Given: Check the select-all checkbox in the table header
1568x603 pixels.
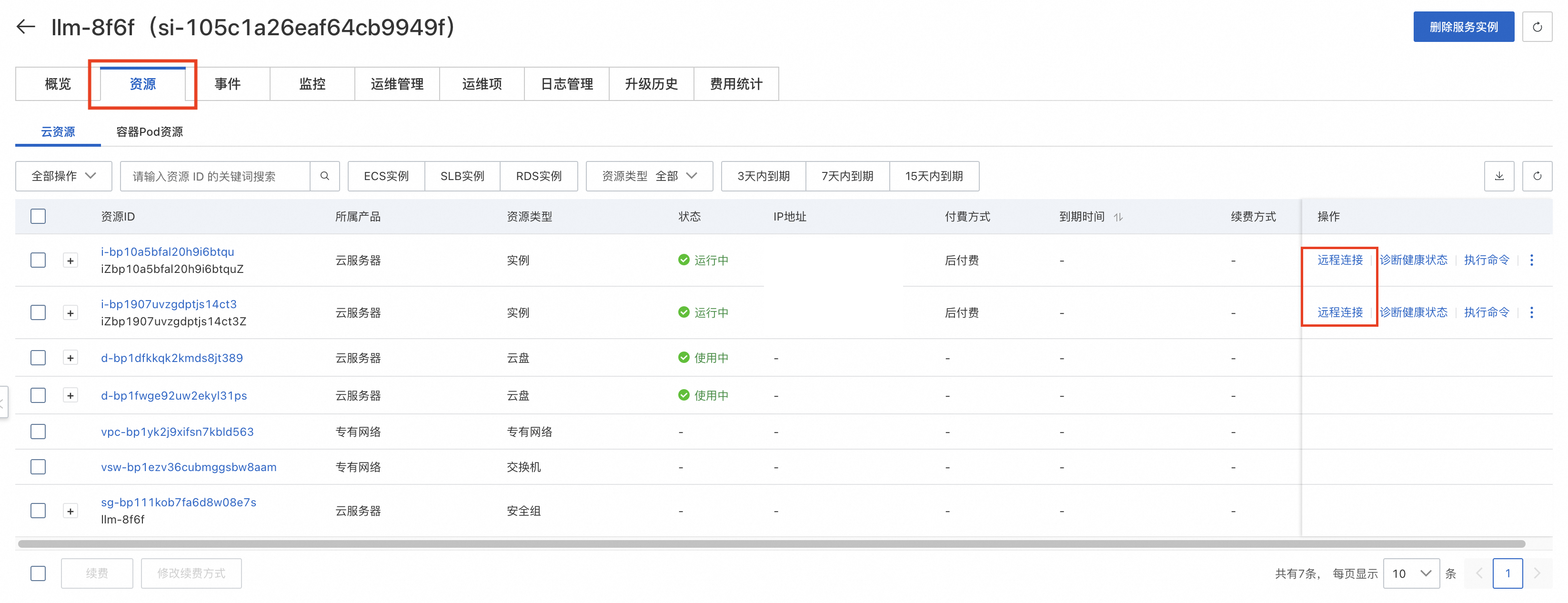Looking at the screenshot, I should click(39, 216).
